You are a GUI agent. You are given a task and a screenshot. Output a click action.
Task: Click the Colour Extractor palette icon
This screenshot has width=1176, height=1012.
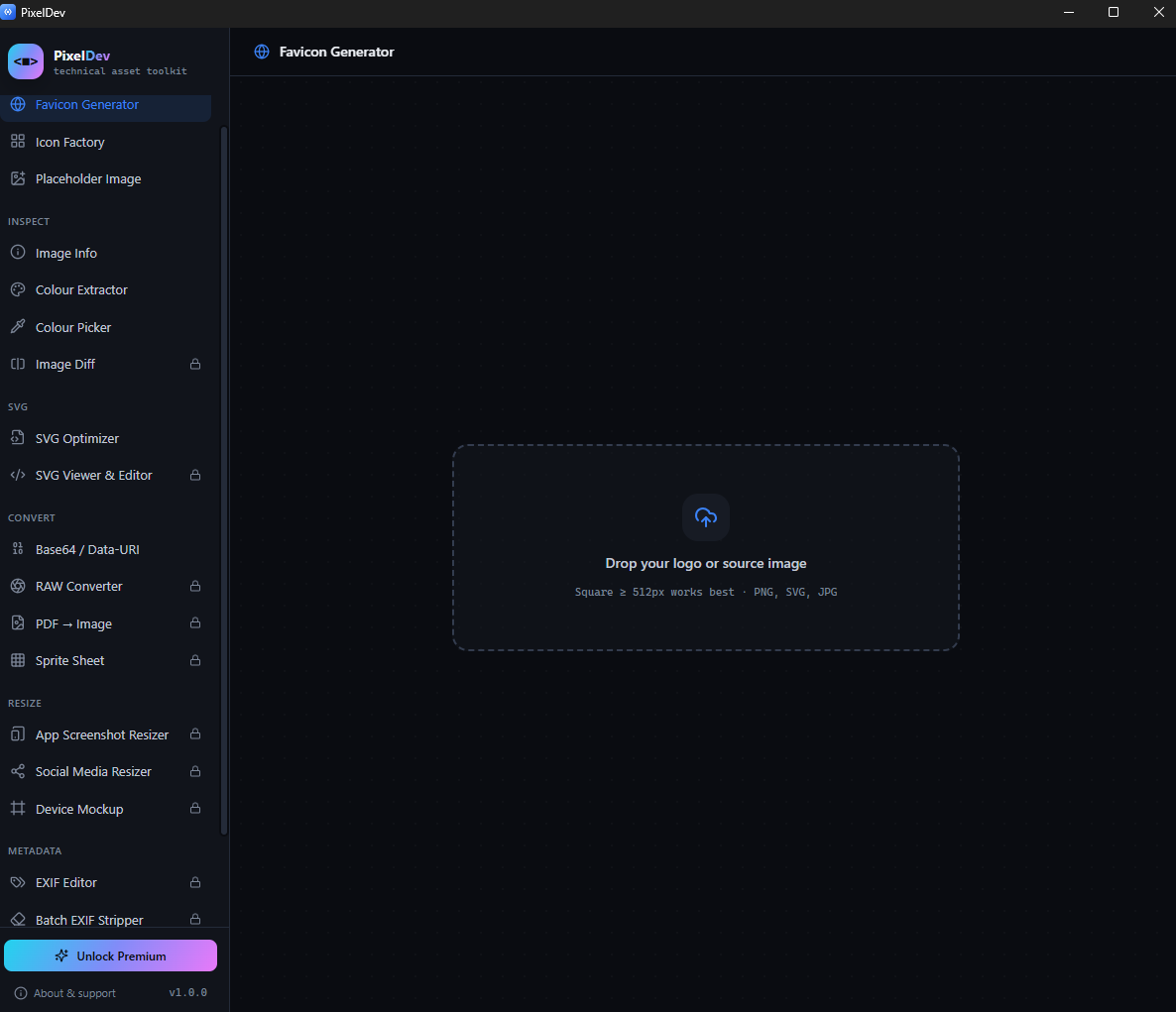coord(18,289)
